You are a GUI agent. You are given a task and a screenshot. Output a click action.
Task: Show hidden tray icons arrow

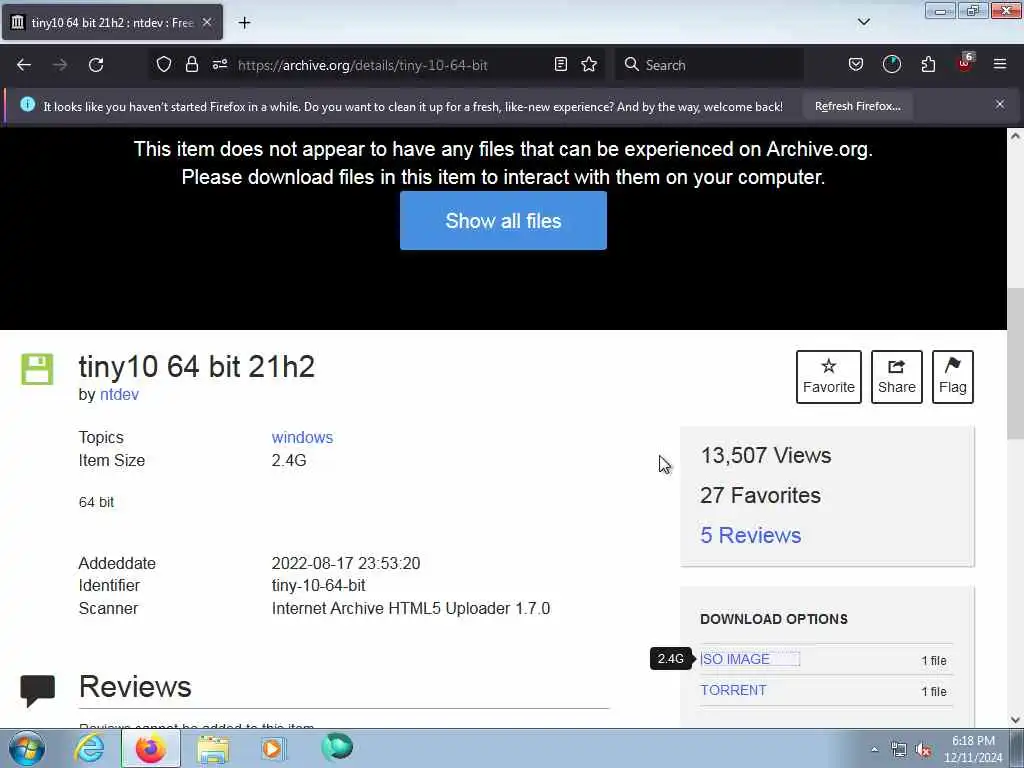[x=874, y=749]
